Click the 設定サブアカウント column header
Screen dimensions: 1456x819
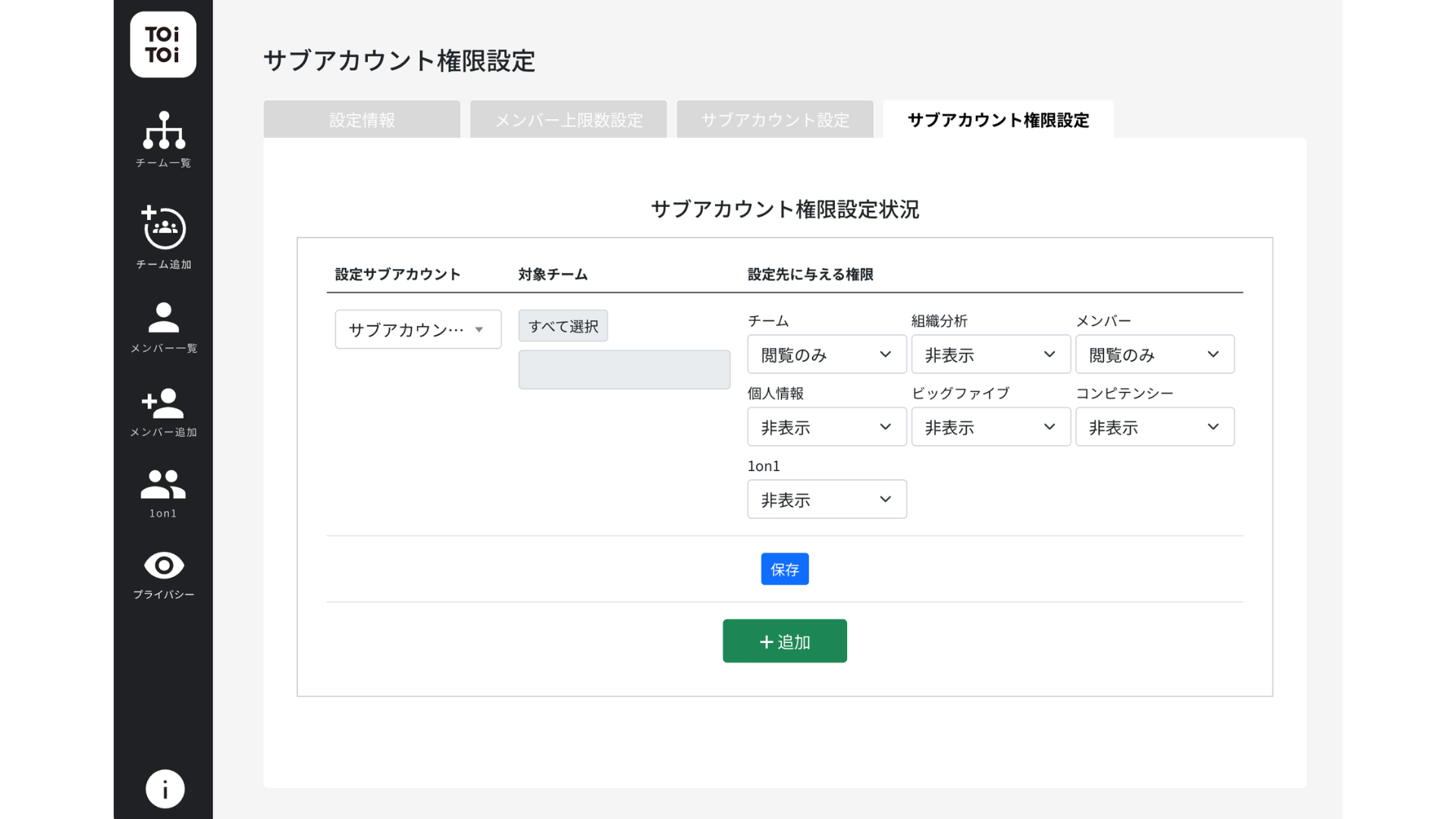click(x=398, y=275)
